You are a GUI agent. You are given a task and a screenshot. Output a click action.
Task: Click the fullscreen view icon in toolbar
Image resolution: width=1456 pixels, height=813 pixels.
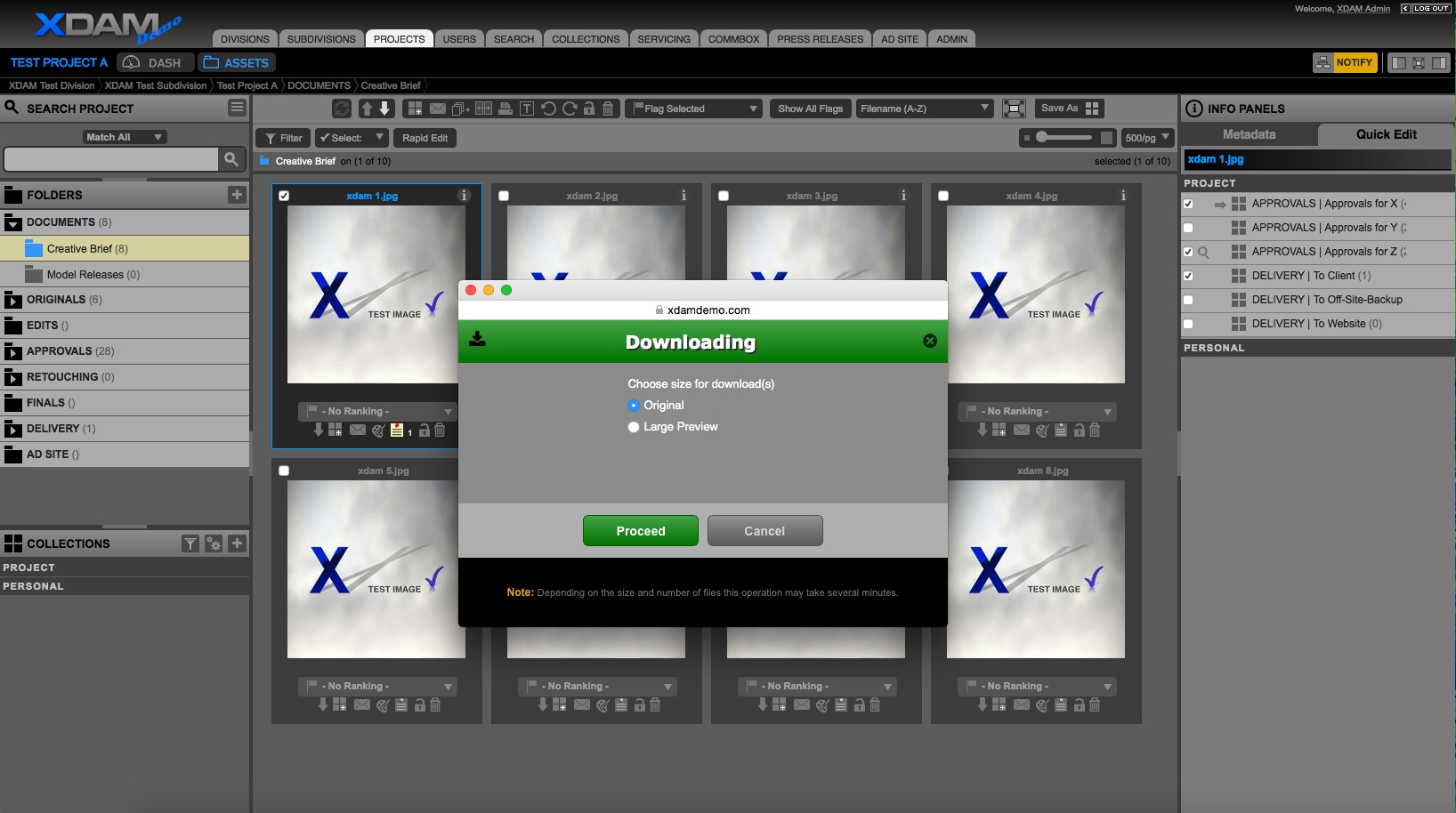click(x=1014, y=109)
